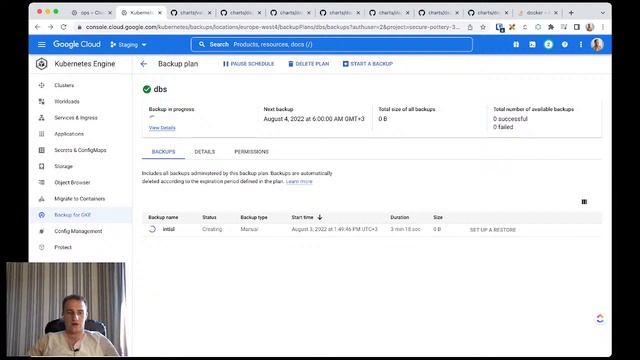Click the Backup name column header
The width and height of the screenshot is (640, 360).
tap(163, 217)
